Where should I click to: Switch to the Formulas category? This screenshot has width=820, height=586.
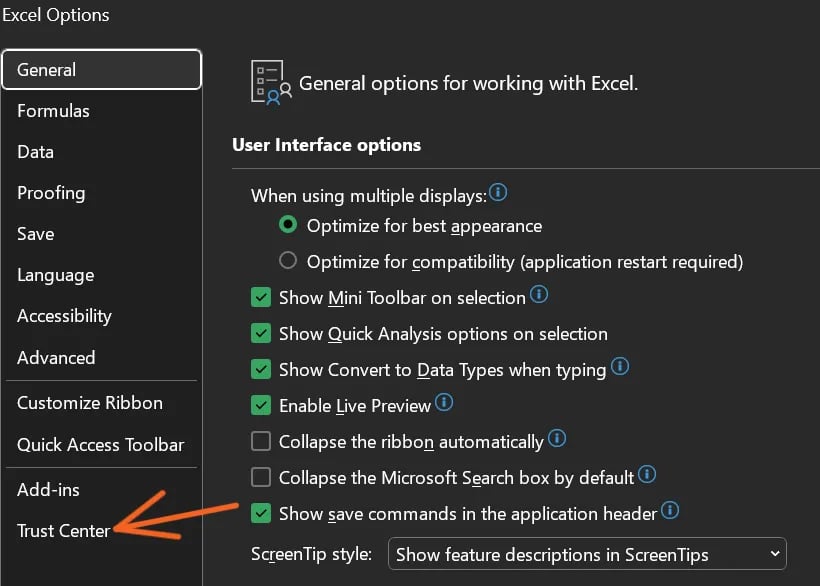(53, 111)
